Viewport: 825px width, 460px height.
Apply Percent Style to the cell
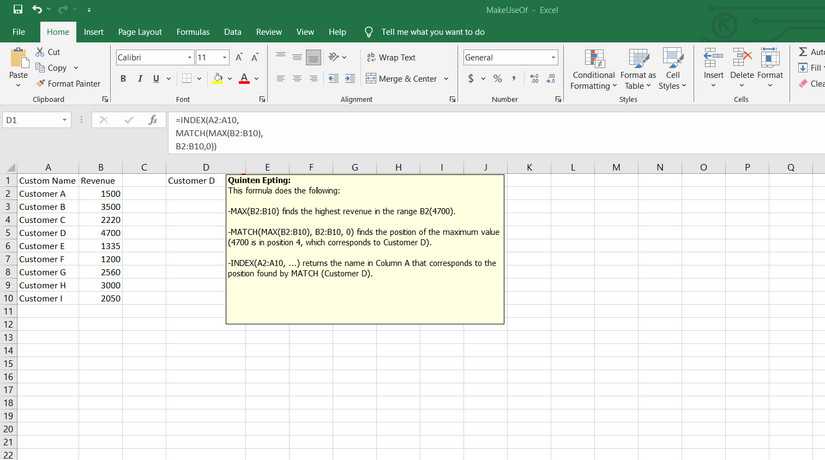click(497, 79)
